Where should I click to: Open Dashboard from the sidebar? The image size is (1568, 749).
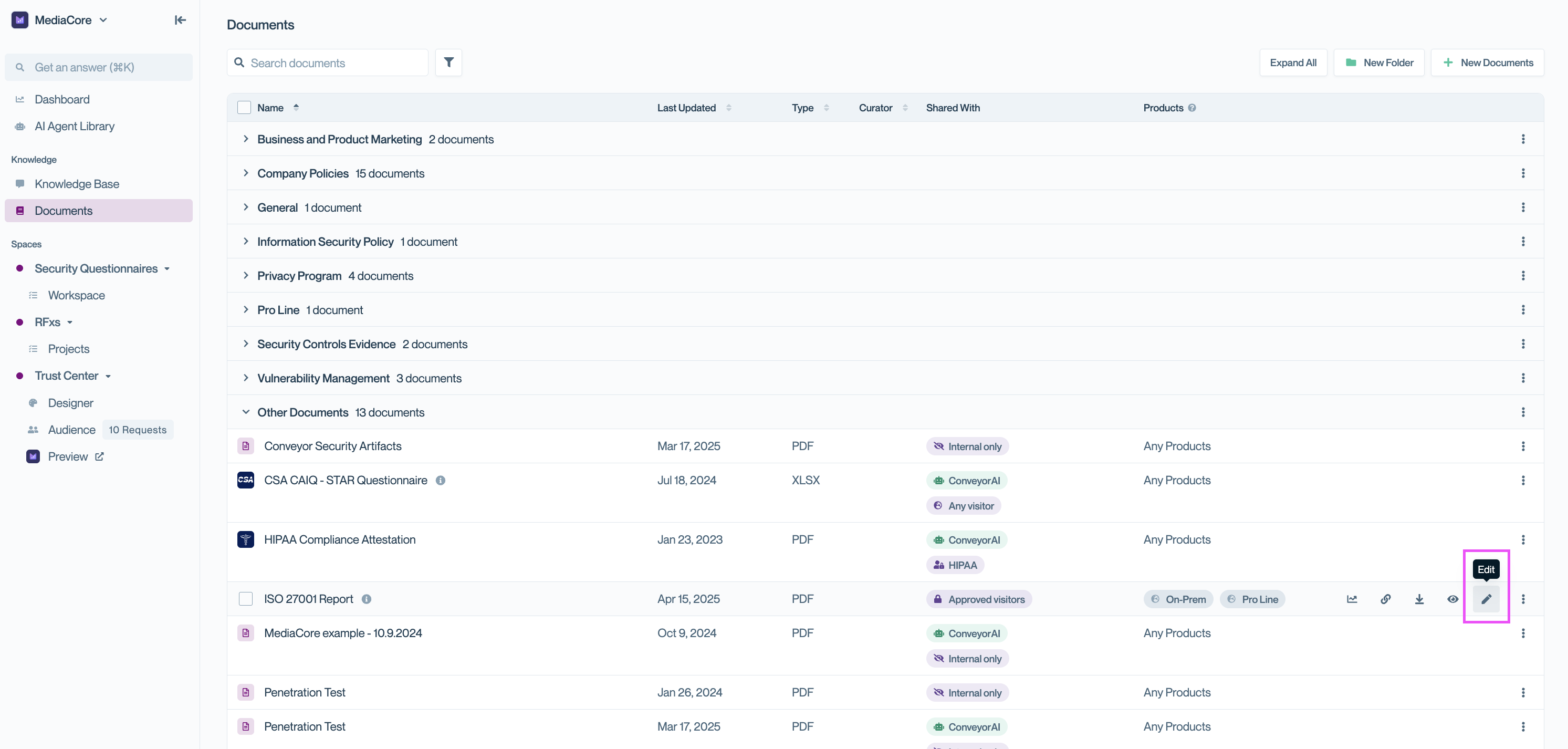point(62,99)
